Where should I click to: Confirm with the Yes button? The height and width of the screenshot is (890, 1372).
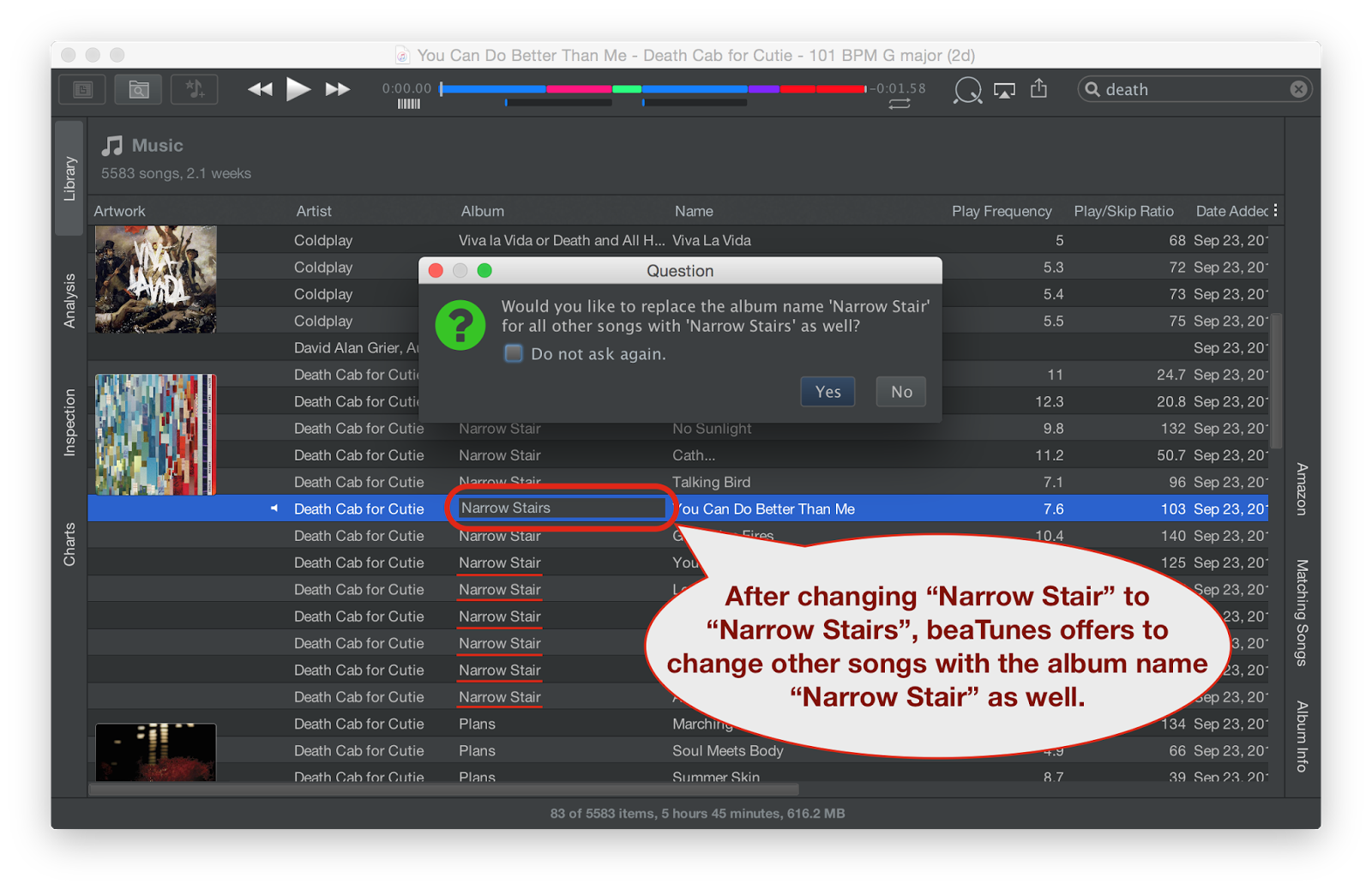pyautogui.click(x=827, y=392)
